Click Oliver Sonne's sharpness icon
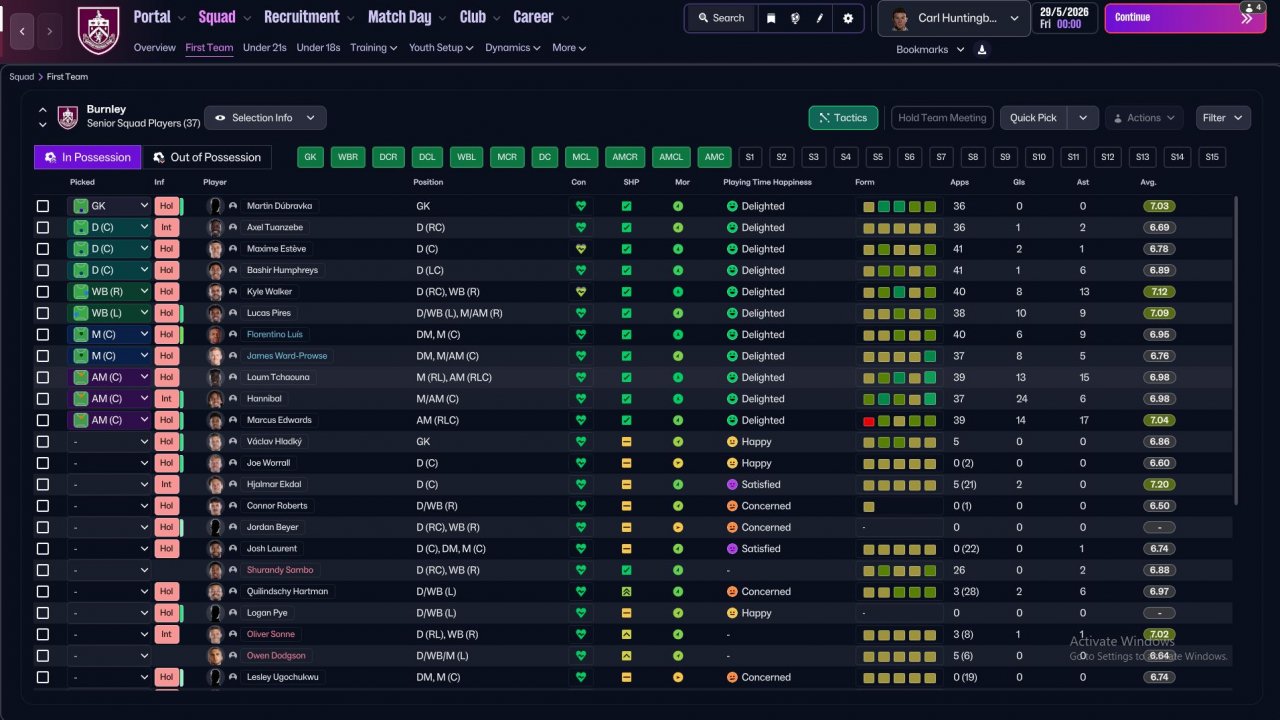The height and width of the screenshot is (720, 1280). [626, 634]
